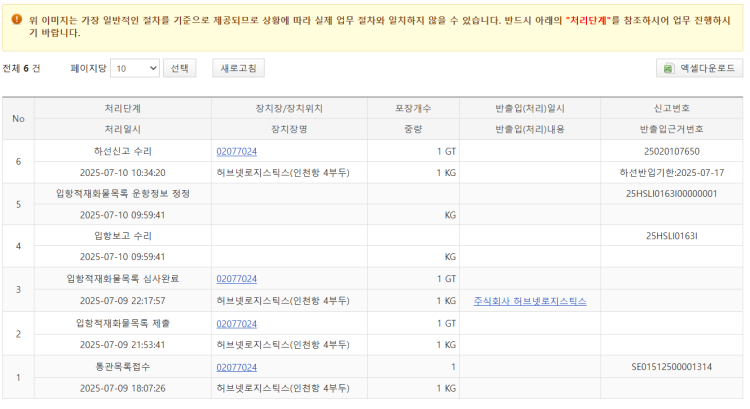Click the 엑셀다운로드 button label
Image resolution: width=750 pixels, height=409 pixels.
tap(707, 68)
